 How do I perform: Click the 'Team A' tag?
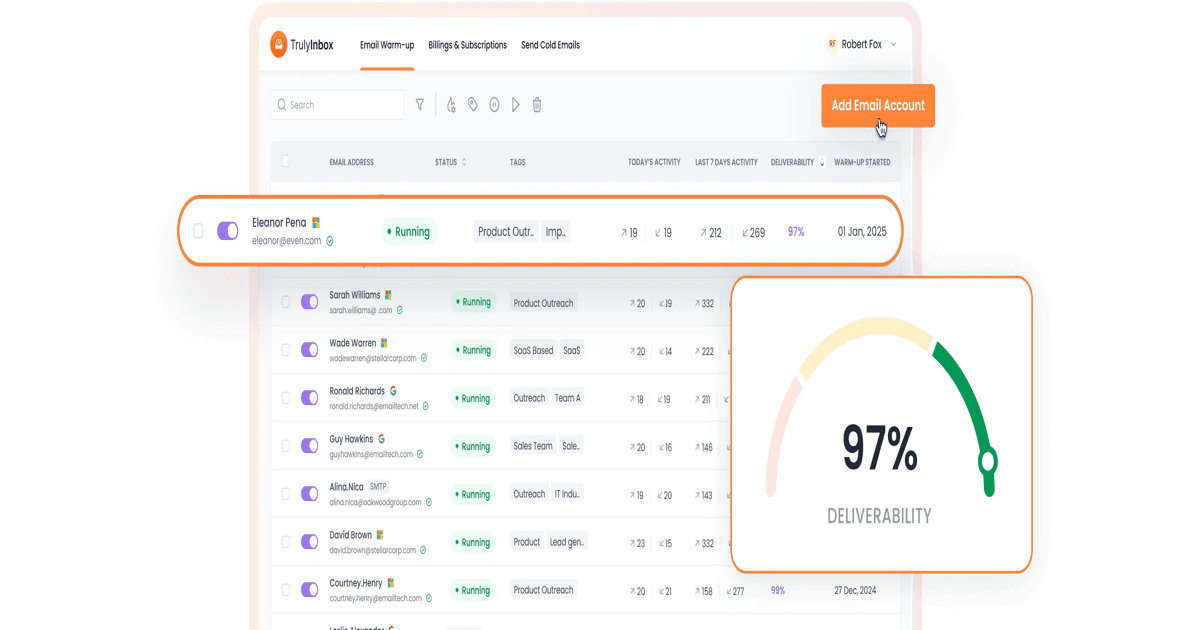click(x=567, y=398)
